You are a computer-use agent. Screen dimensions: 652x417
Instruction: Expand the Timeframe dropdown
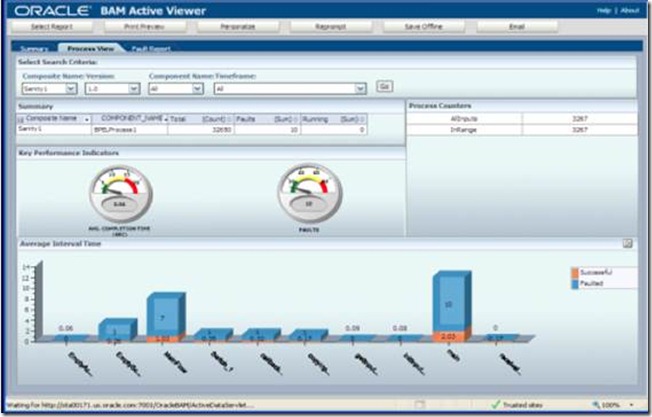tap(359, 88)
